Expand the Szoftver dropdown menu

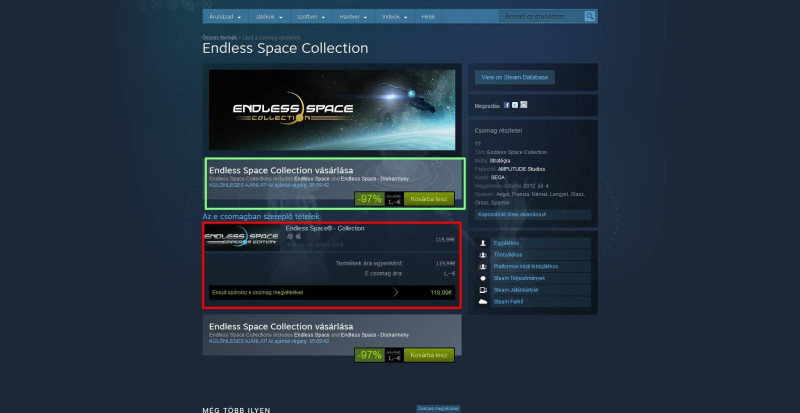tap(311, 17)
